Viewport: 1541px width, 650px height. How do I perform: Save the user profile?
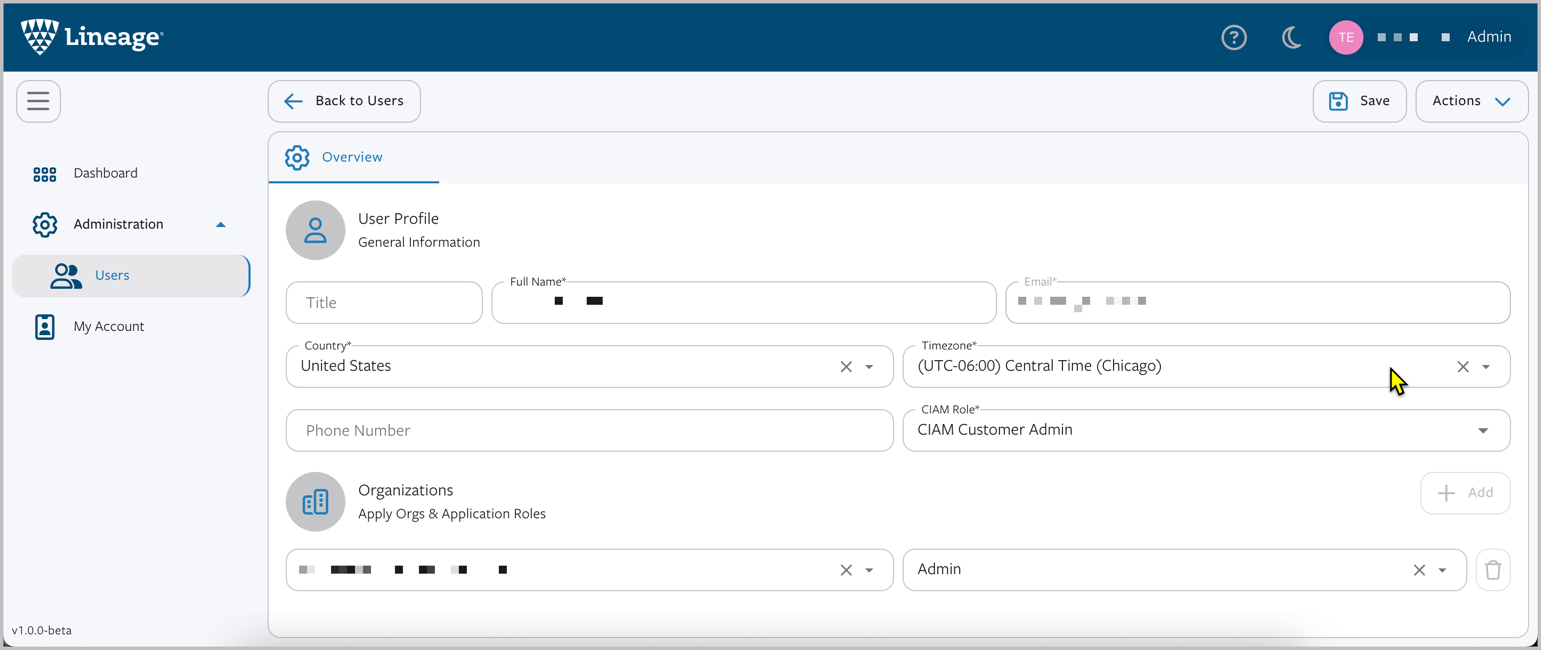tap(1359, 101)
